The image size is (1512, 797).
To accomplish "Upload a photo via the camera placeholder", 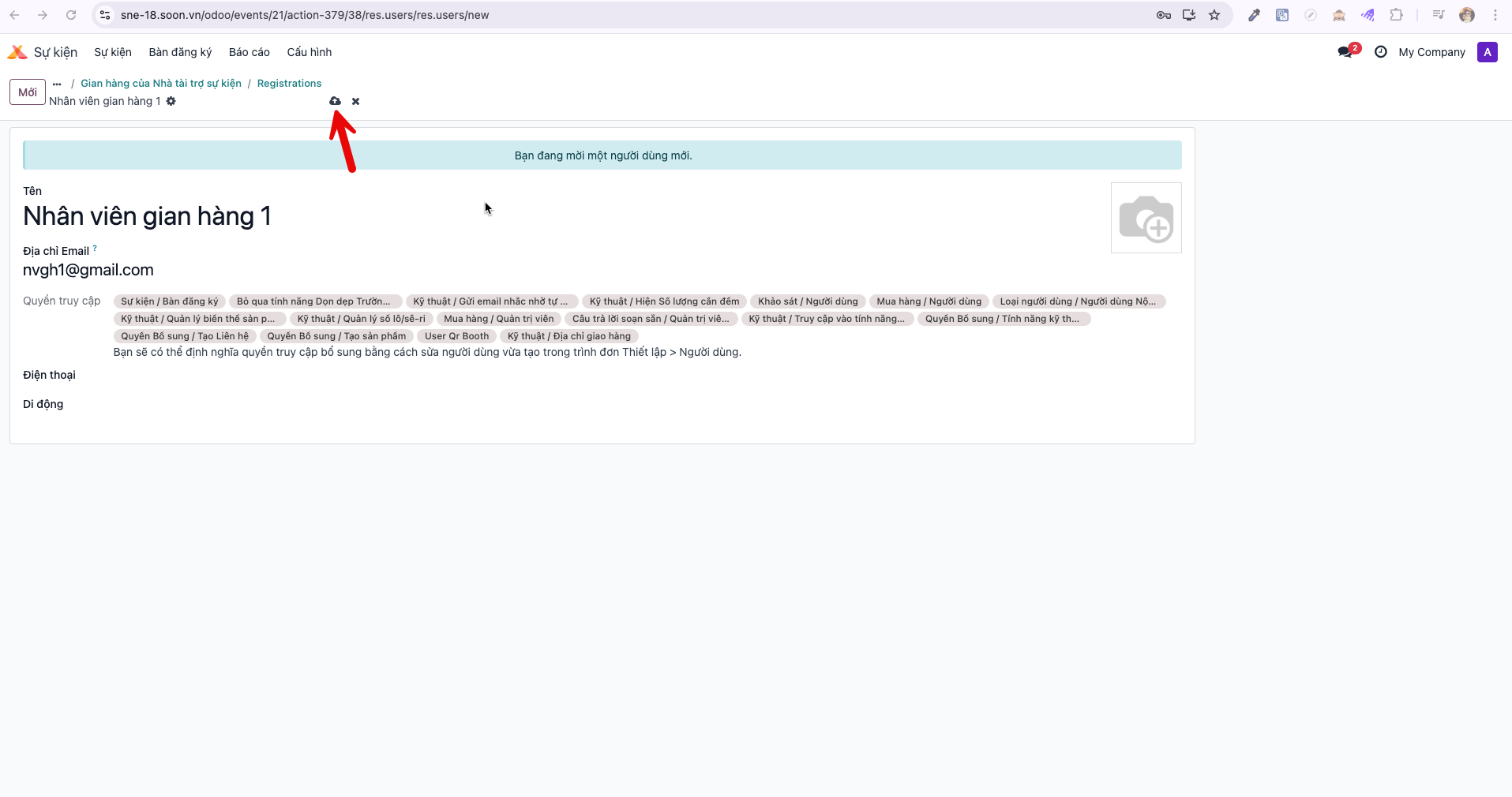I will click(x=1146, y=218).
